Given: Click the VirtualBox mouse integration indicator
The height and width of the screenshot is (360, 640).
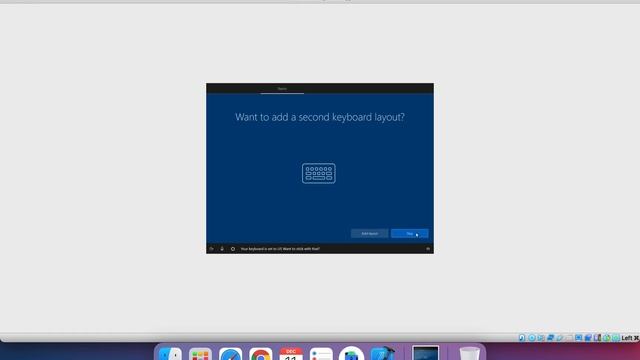Looking at the screenshot, I should pyautogui.click(x=607, y=338).
